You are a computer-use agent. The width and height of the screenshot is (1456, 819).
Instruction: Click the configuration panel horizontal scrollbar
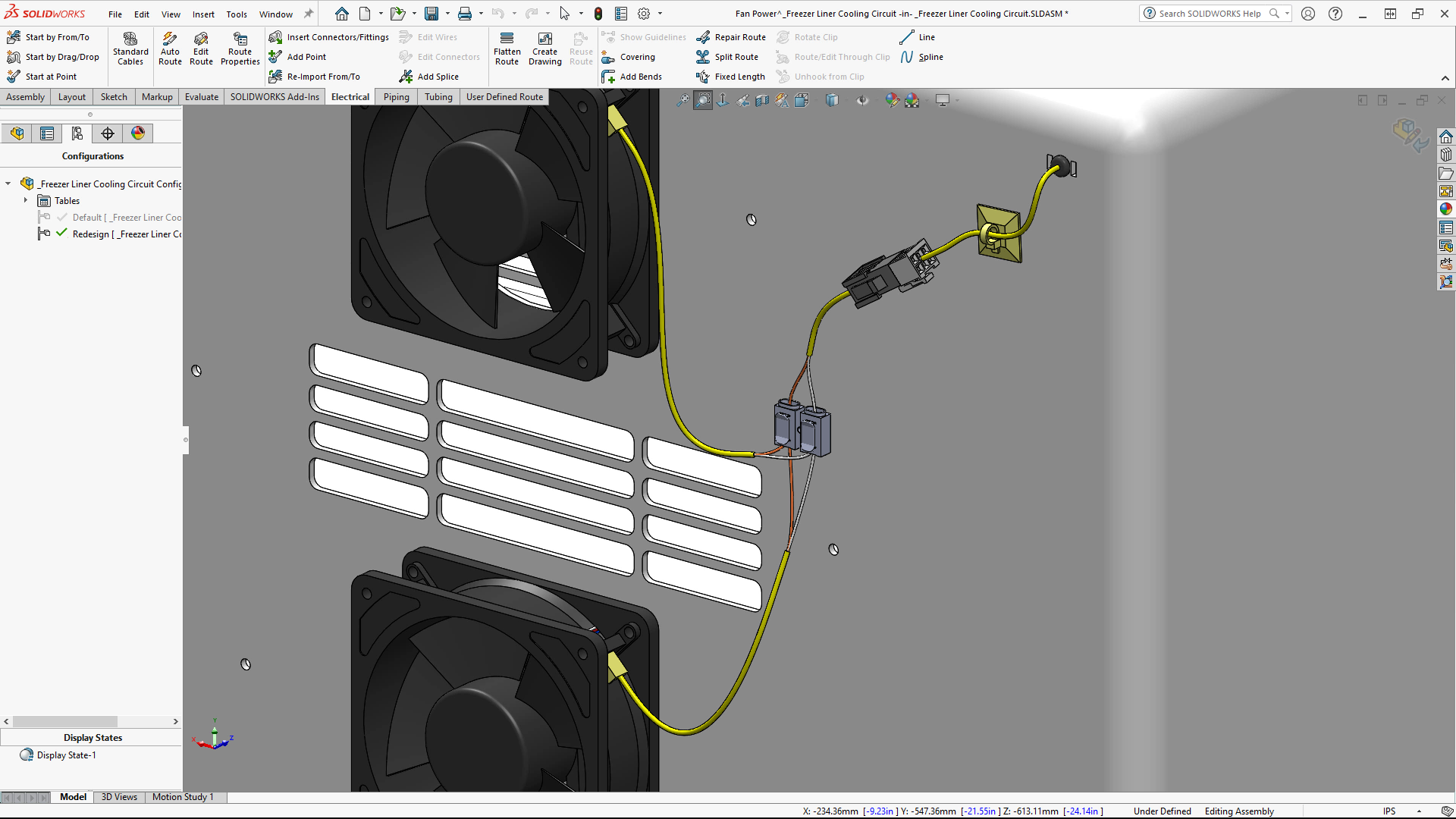click(65, 722)
